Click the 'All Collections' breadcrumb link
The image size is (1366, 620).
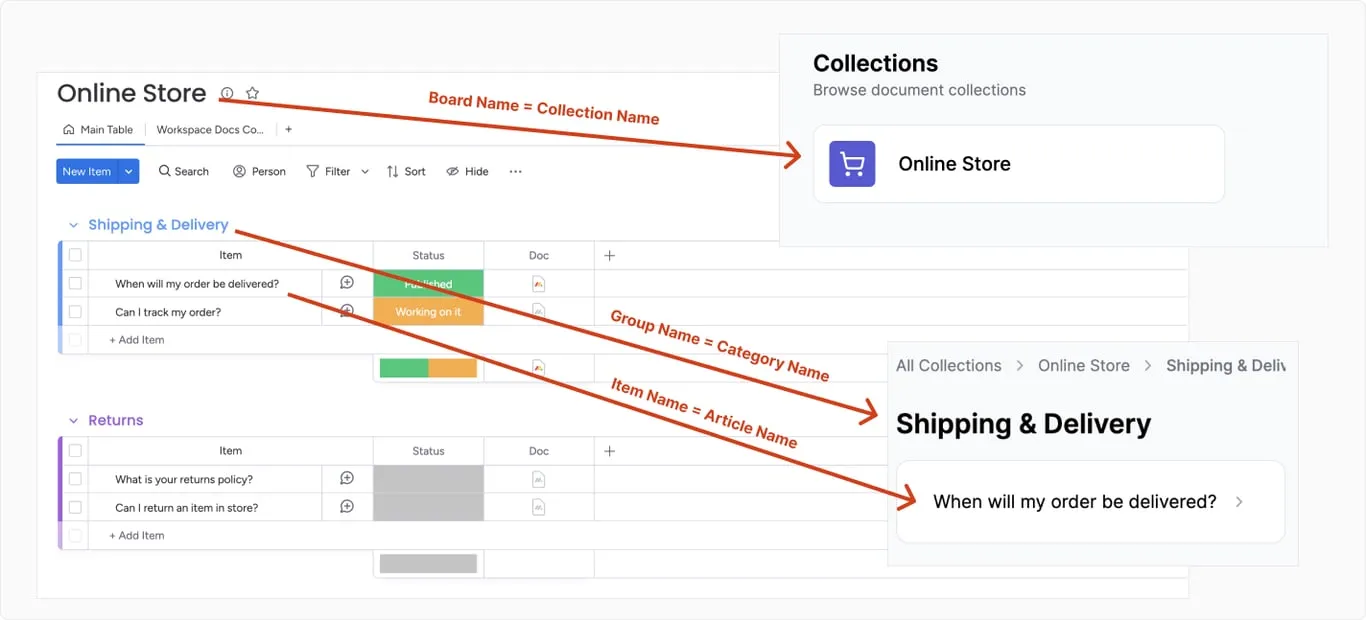pos(948,366)
